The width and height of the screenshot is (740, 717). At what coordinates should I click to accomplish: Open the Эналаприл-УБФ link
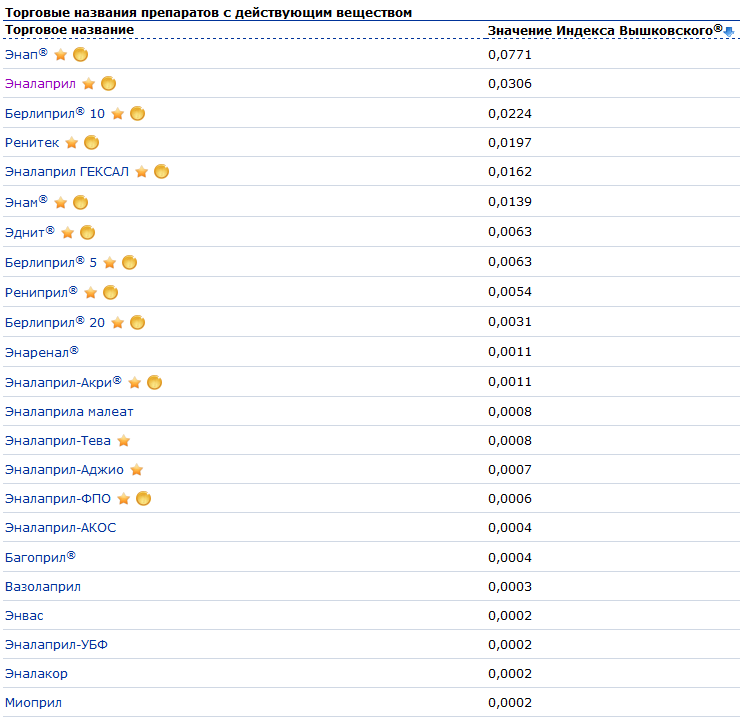point(56,644)
